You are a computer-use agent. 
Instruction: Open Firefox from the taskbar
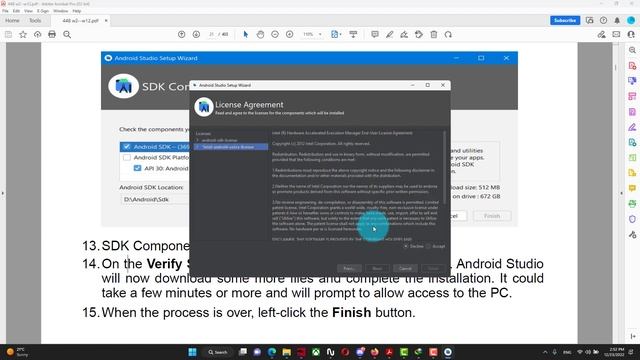pos(374,352)
